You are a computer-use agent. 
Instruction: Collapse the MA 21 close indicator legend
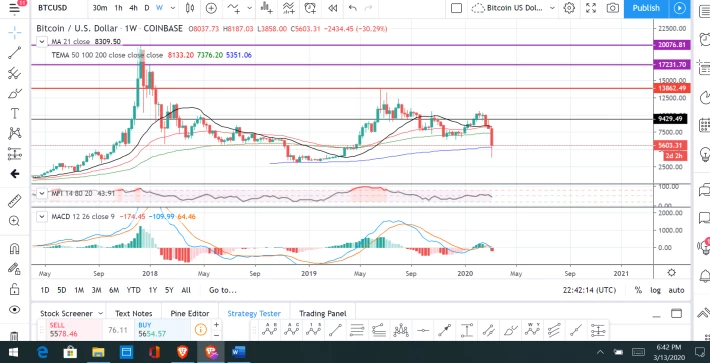42,42
